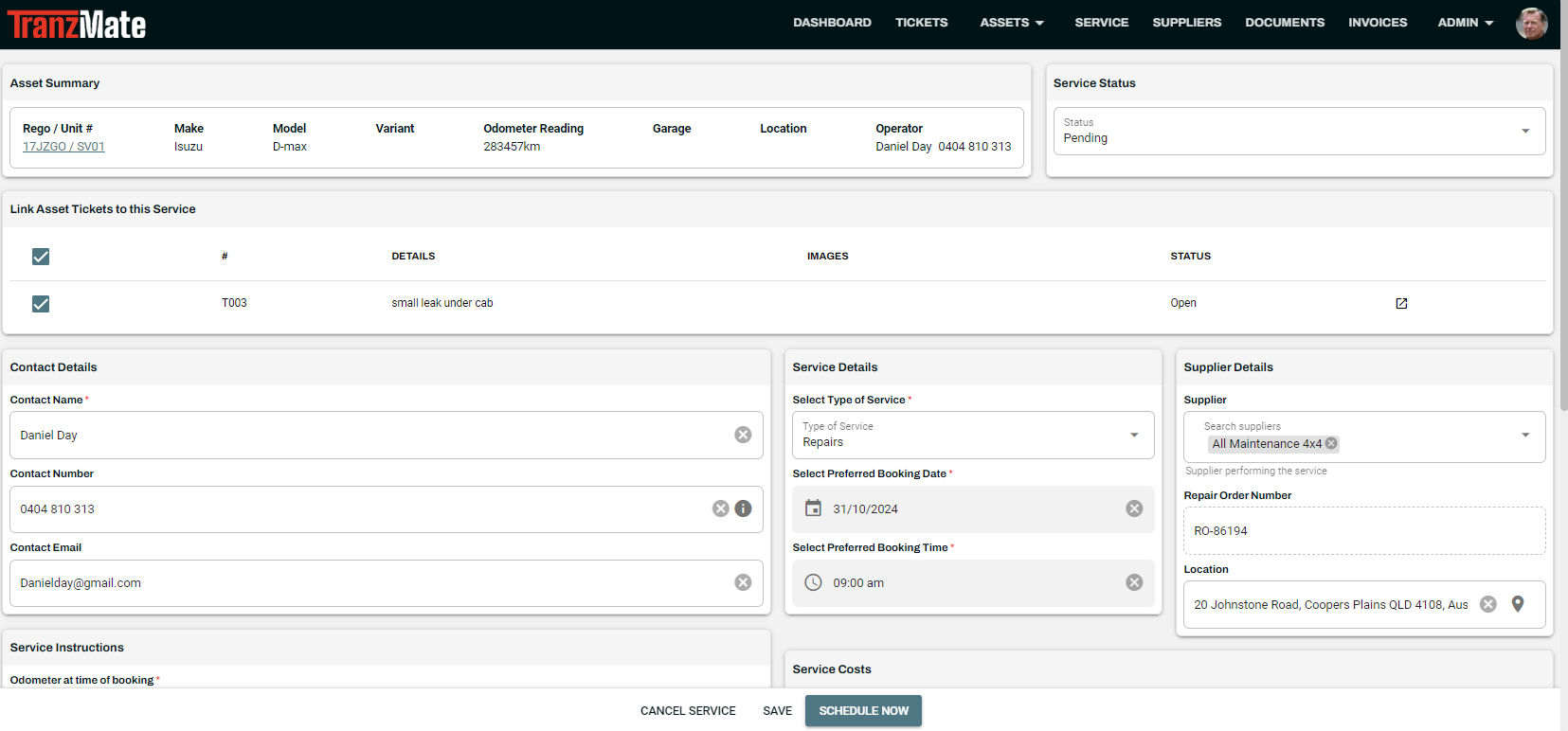This screenshot has width=1568, height=731.
Task: Expand the ASSETS menu
Action: pos(1012,23)
